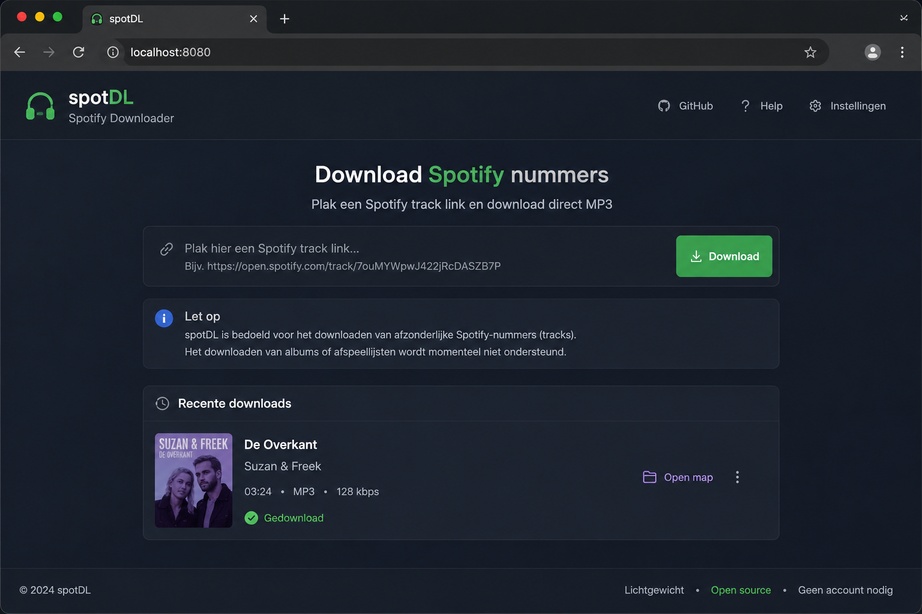Expand the tab search chevron at top right

[x=904, y=18]
